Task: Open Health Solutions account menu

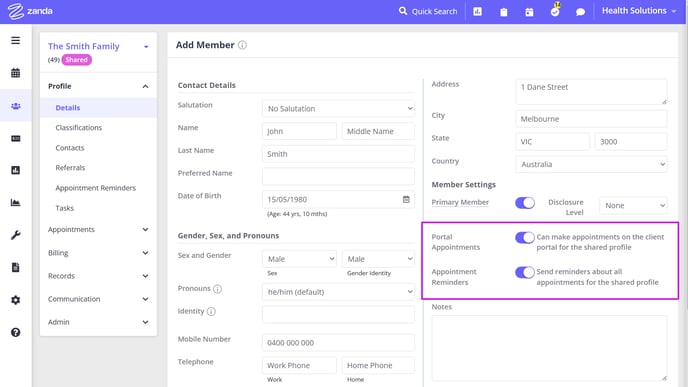Action: (639, 11)
